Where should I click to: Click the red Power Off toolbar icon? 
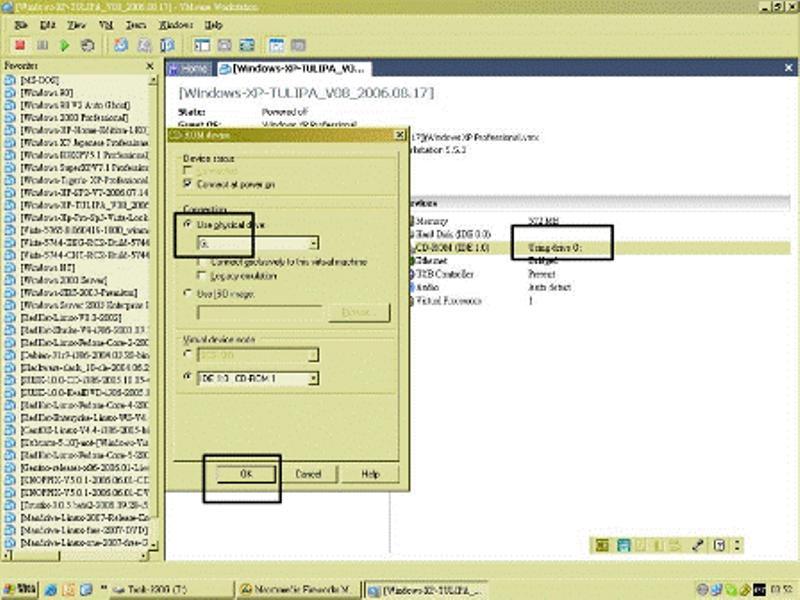pyautogui.click(x=20, y=45)
